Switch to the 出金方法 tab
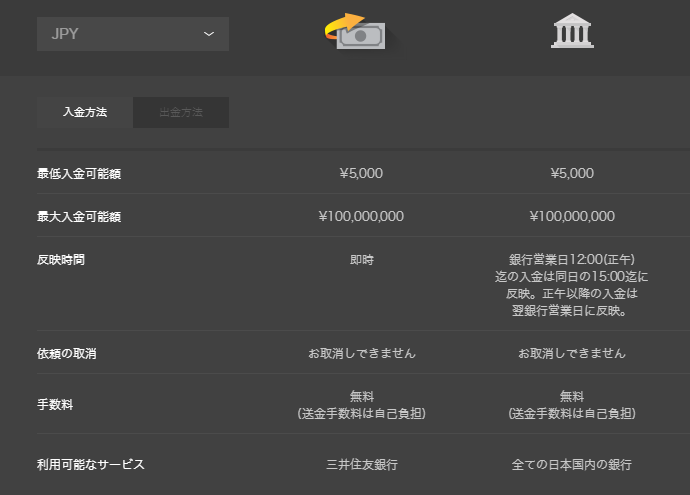The height and width of the screenshot is (495, 690). [x=181, y=112]
